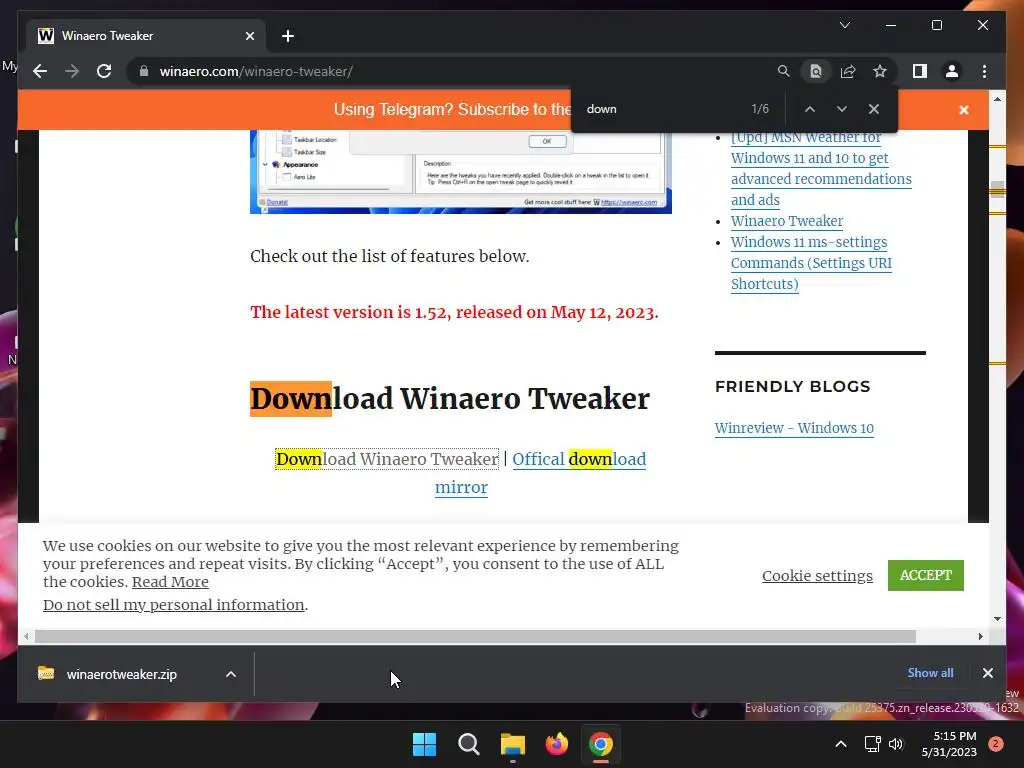This screenshot has width=1024, height=768.
Task: Open Windows taskbar search
Action: (468, 744)
